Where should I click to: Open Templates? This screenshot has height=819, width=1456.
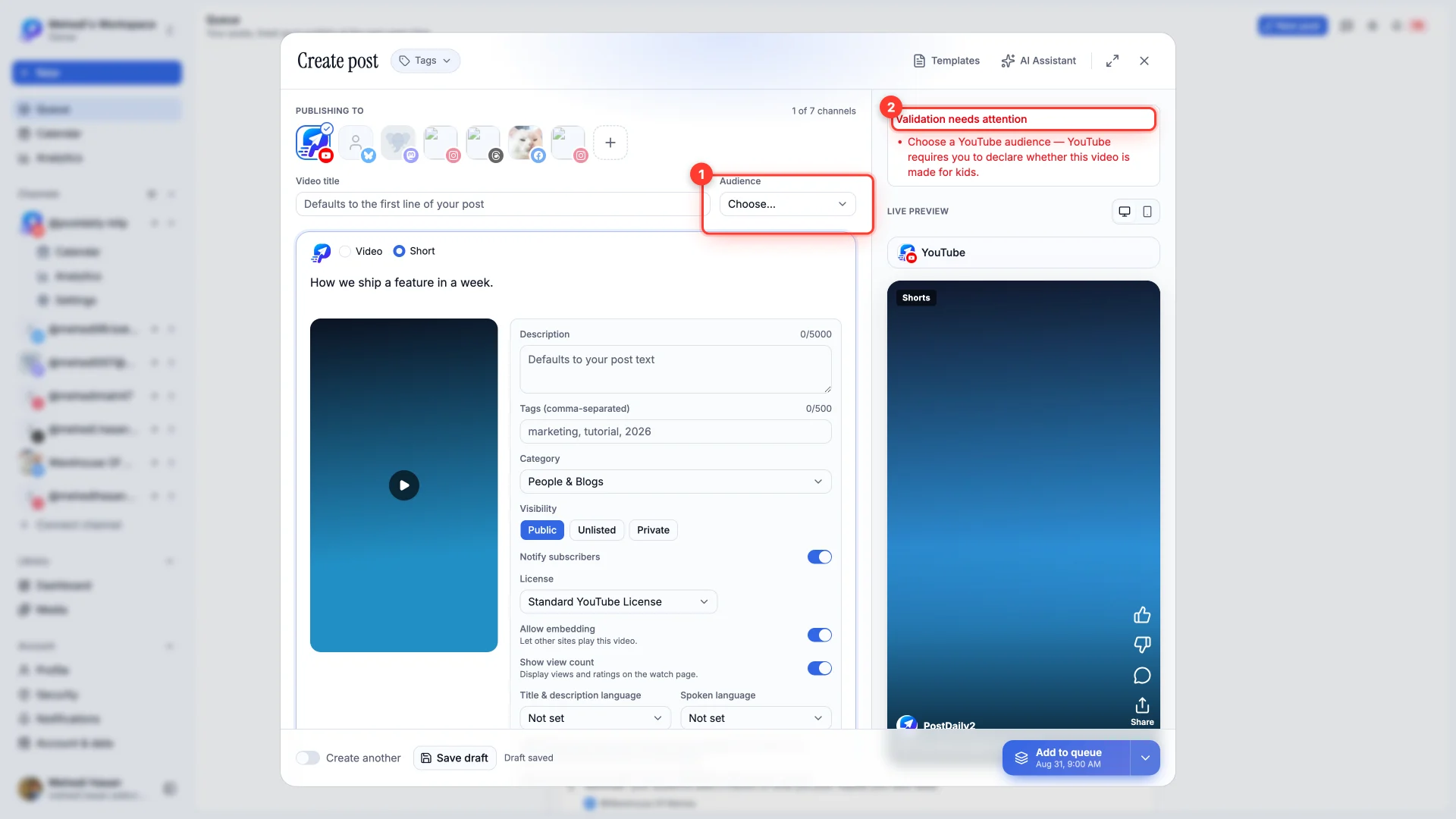(946, 61)
